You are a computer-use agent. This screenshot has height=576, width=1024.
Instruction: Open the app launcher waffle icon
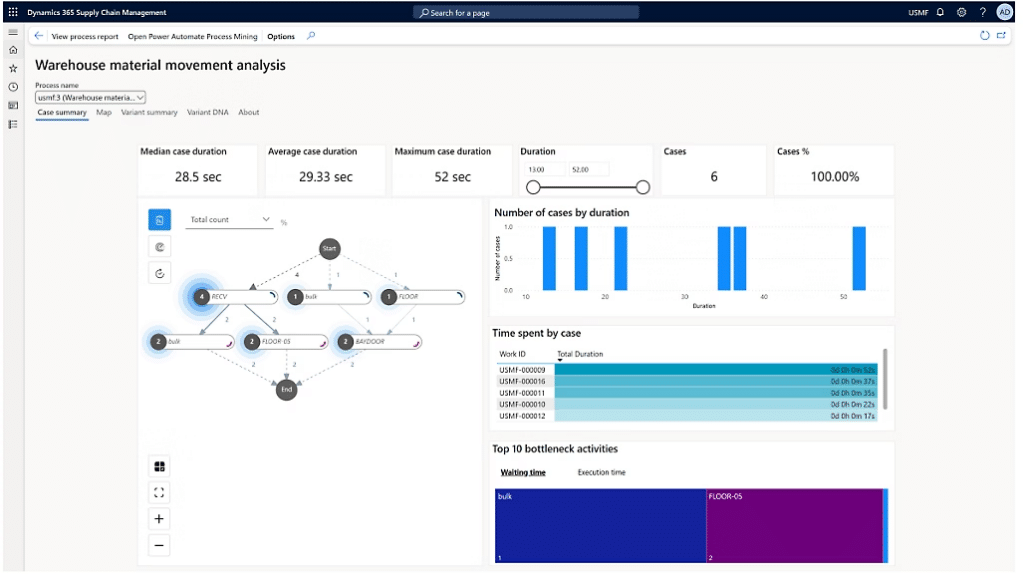click(x=12, y=12)
